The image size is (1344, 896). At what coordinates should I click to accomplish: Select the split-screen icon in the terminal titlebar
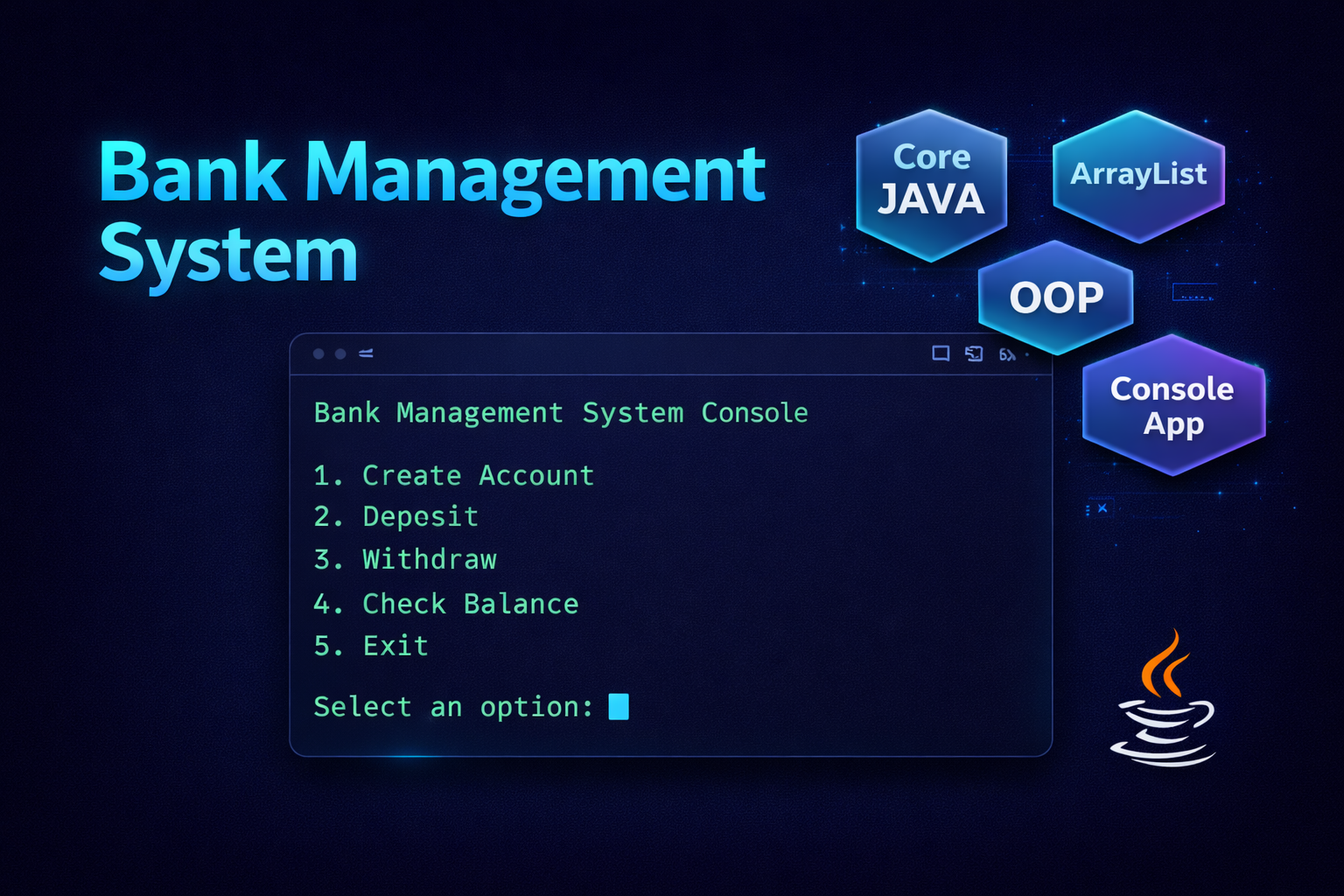(x=974, y=353)
